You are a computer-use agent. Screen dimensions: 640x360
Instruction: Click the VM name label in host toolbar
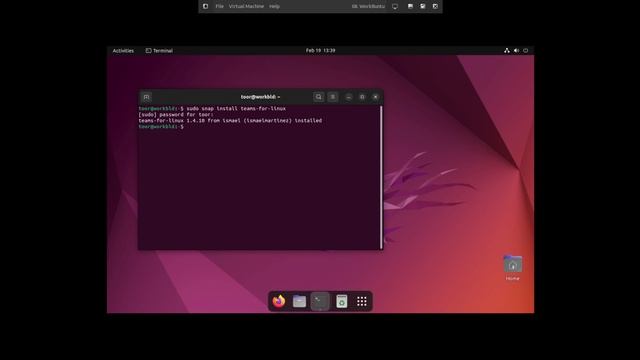[x=369, y=7]
